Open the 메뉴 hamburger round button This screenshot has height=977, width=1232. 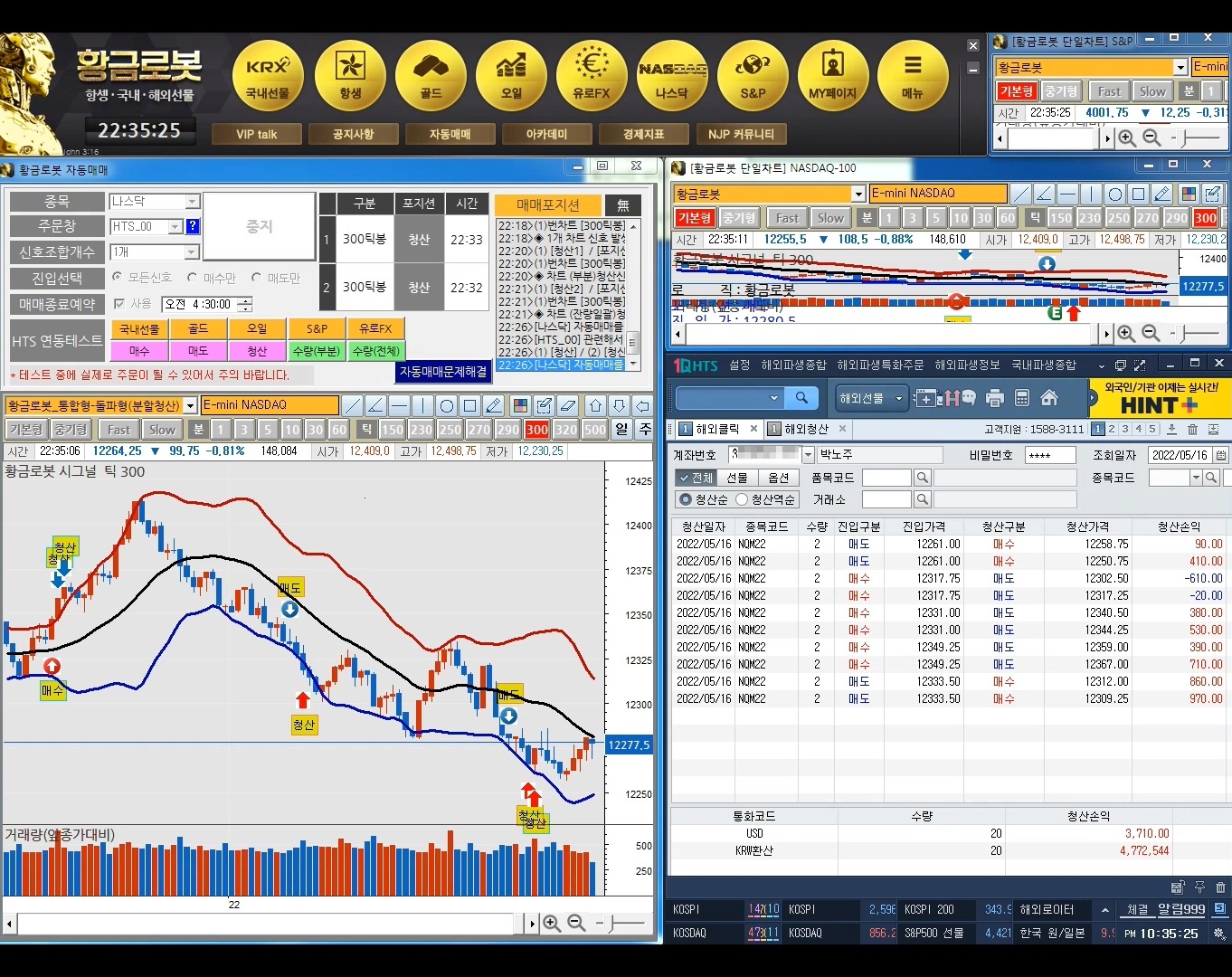click(x=913, y=76)
